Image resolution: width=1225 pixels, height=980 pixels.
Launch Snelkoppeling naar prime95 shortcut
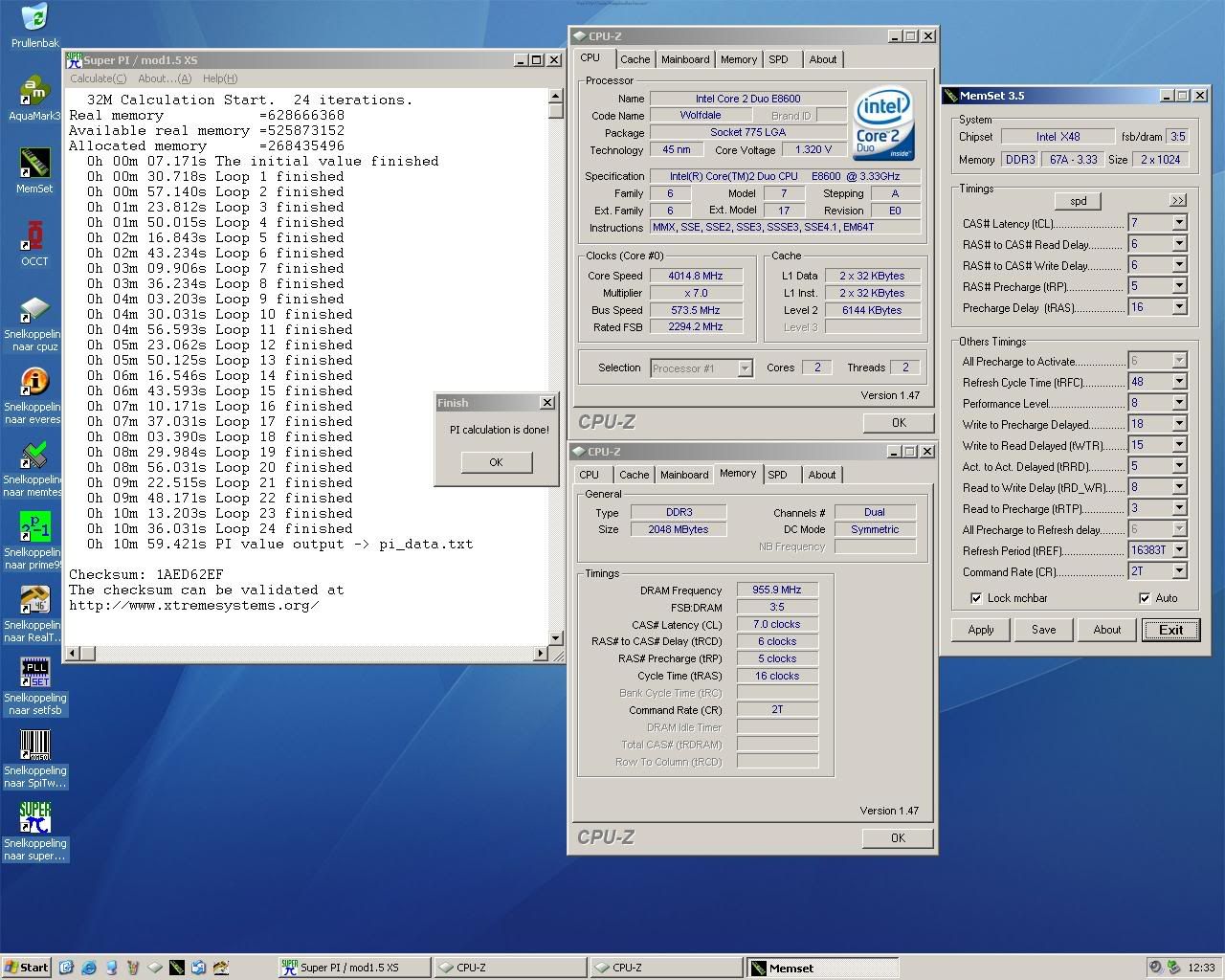34,529
